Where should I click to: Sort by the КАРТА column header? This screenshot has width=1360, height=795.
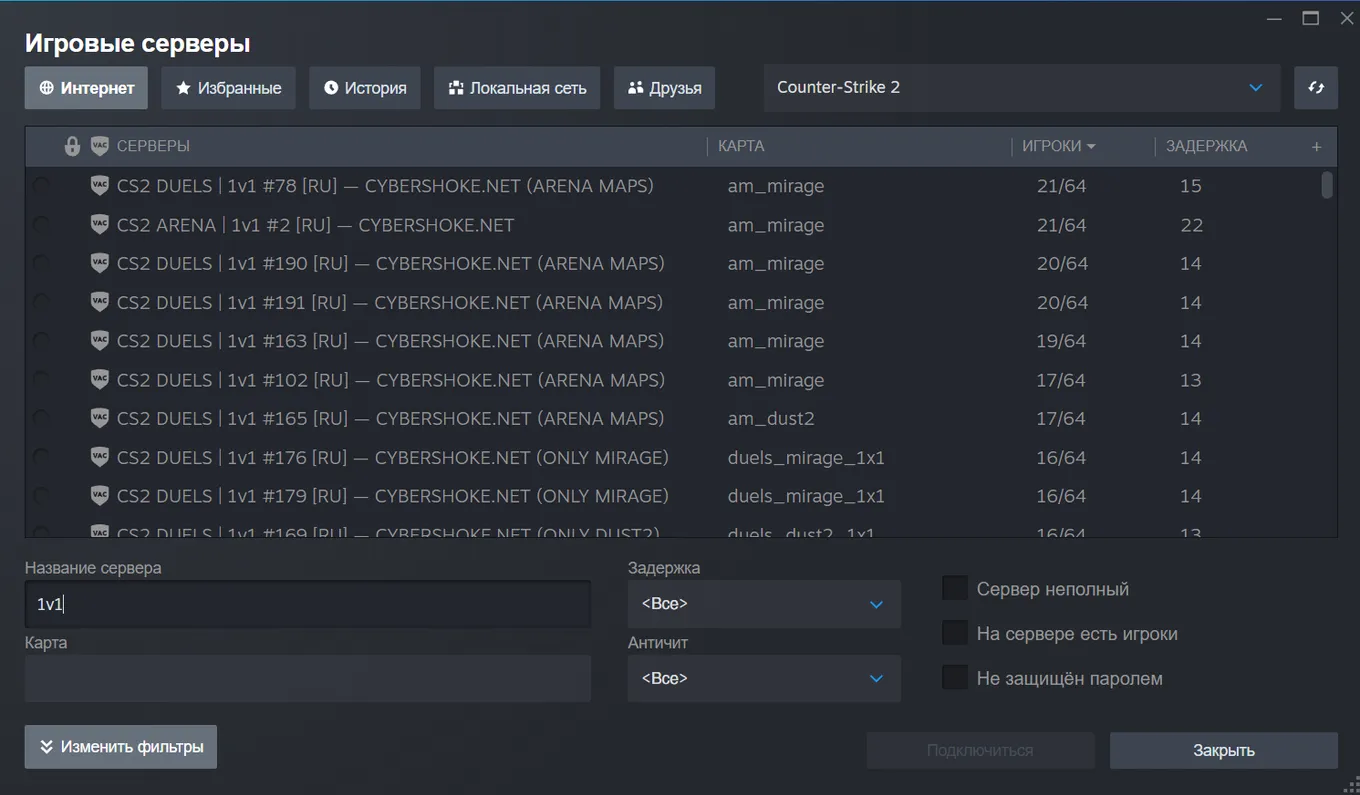click(x=741, y=146)
